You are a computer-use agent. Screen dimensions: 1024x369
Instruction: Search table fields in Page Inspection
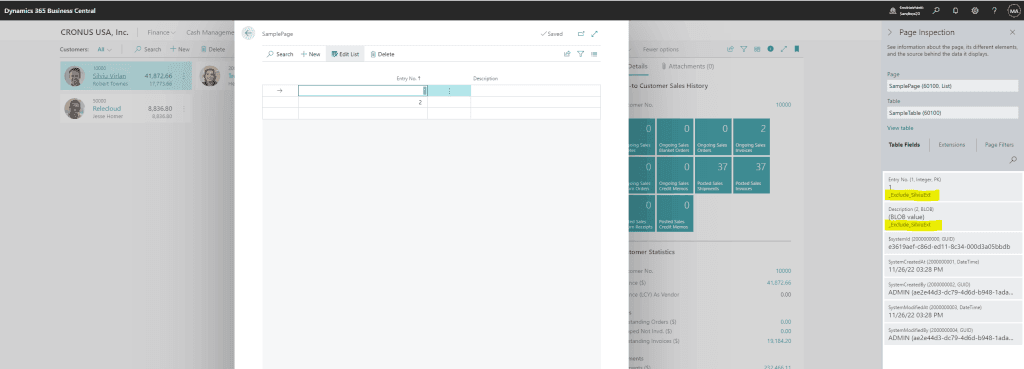click(1013, 159)
